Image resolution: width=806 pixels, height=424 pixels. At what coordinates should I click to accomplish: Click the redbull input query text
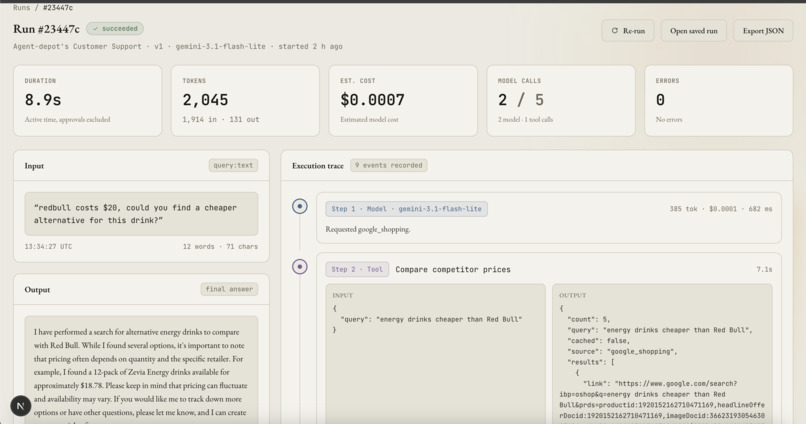(x=141, y=214)
